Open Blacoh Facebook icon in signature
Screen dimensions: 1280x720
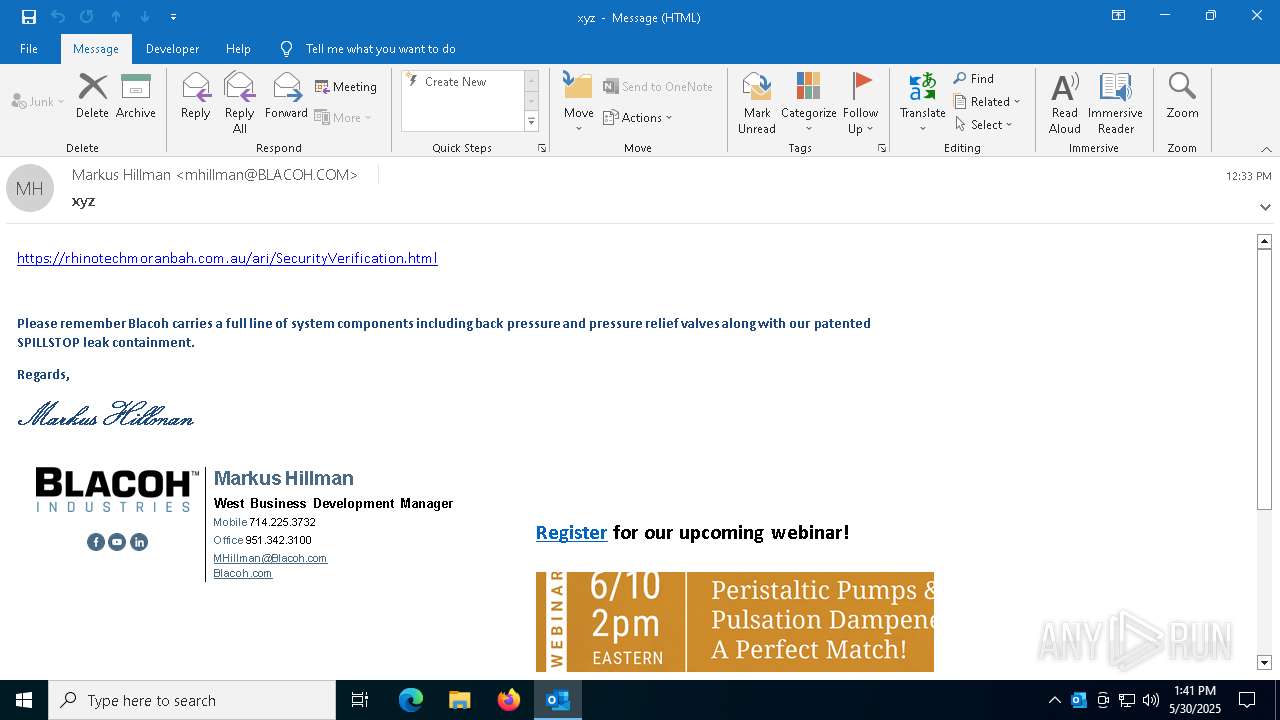[96, 542]
